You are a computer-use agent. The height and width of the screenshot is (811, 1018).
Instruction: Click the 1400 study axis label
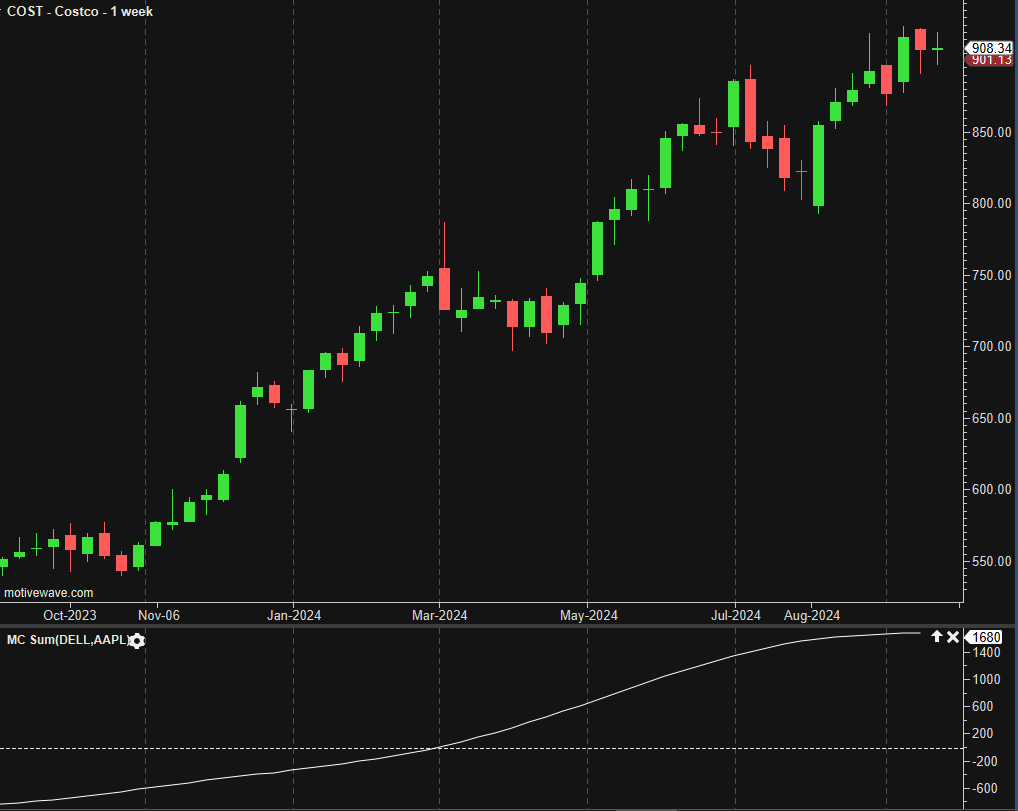point(986,653)
